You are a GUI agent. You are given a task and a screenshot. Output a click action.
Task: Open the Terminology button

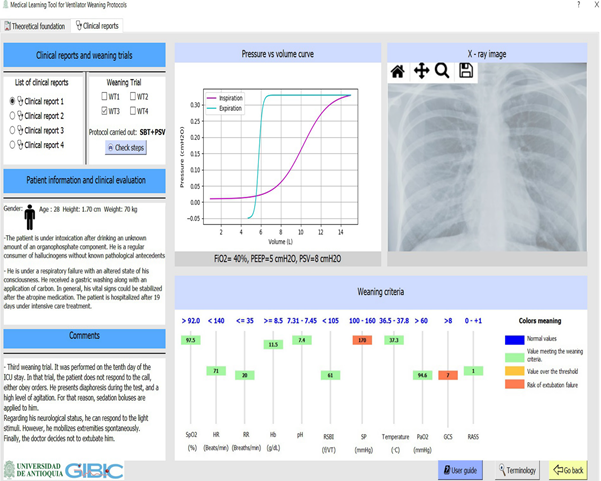(516, 469)
